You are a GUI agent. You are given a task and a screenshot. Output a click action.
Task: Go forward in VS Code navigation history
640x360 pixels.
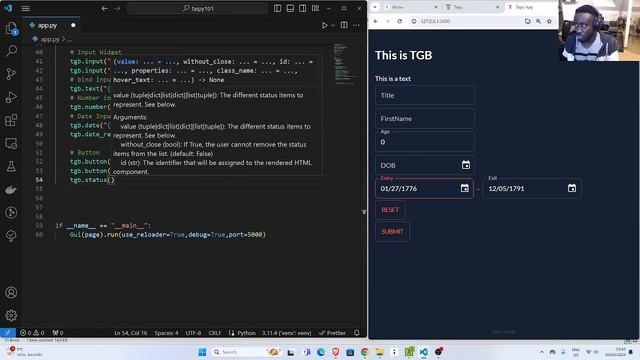pyautogui.click(x=118, y=8)
